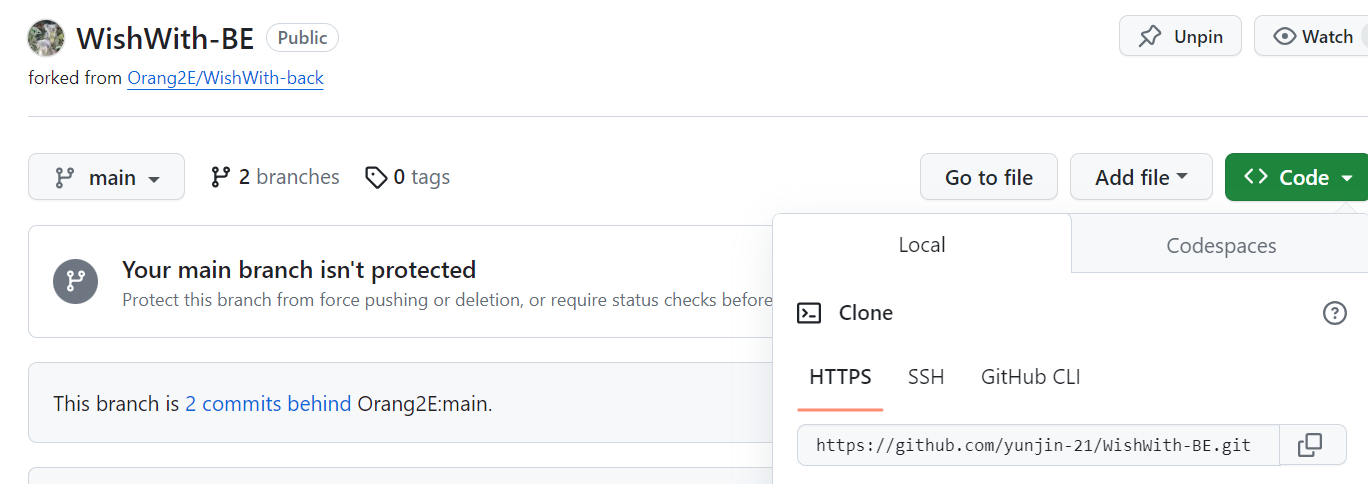Click the repository owner avatar

tap(46, 38)
